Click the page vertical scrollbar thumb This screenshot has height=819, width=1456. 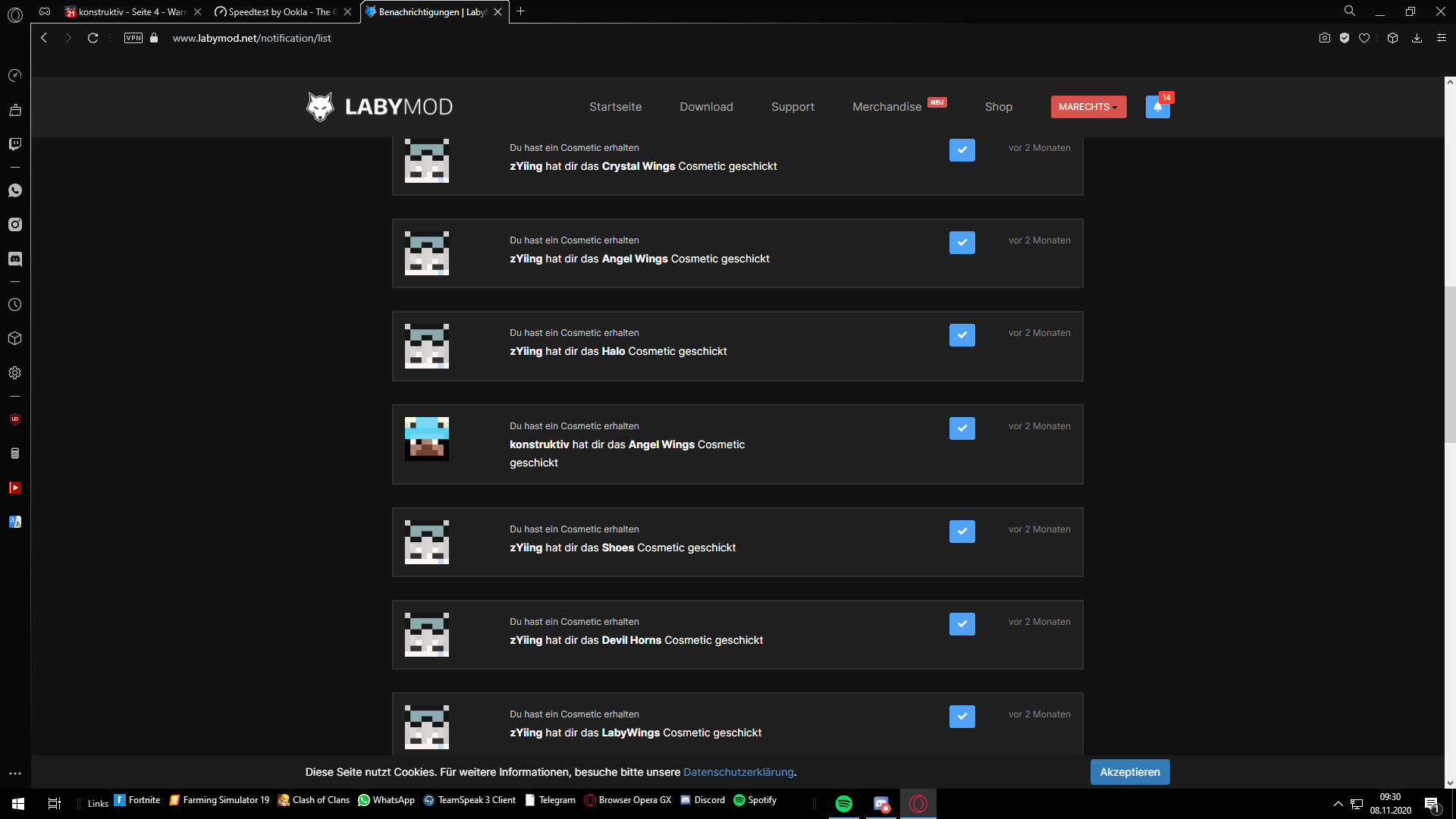(x=1450, y=364)
